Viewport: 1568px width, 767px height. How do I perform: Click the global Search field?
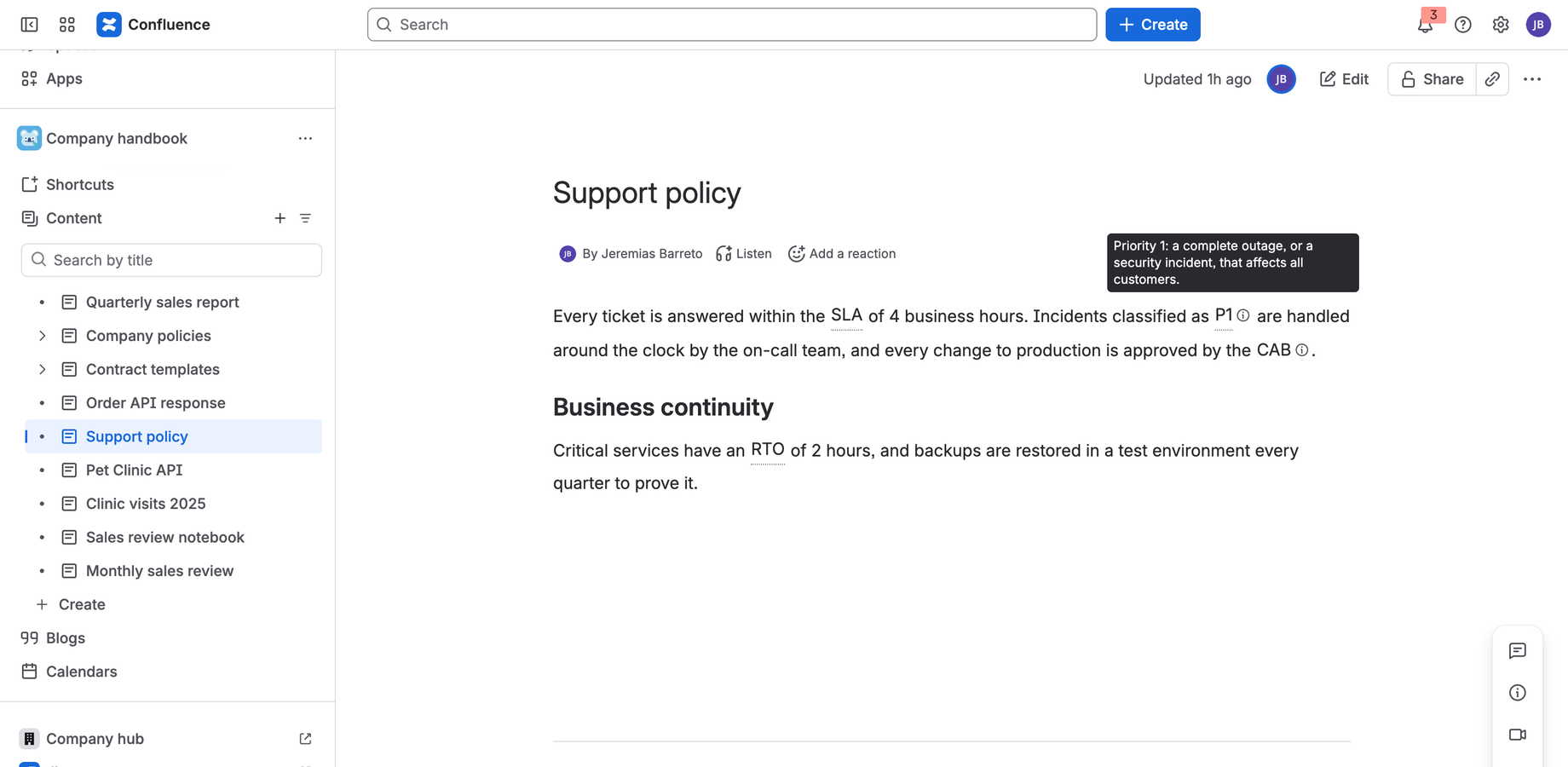pyautogui.click(x=732, y=25)
